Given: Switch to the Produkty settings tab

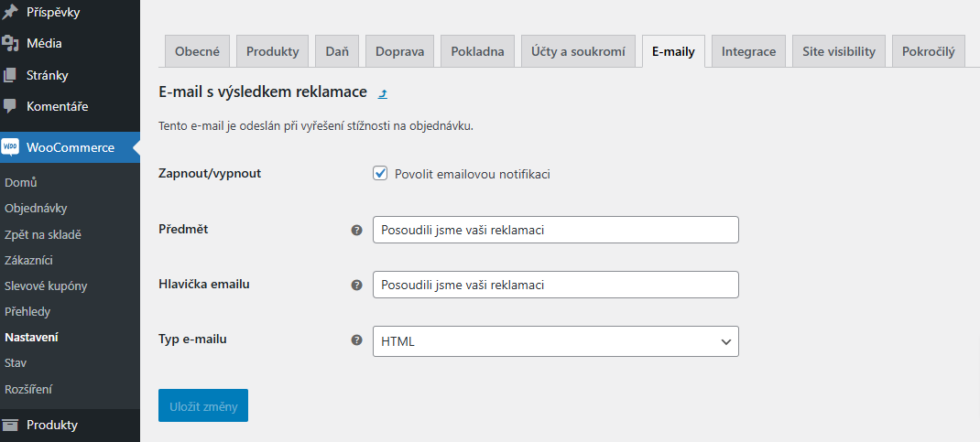Looking at the screenshot, I should click(272, 51).
